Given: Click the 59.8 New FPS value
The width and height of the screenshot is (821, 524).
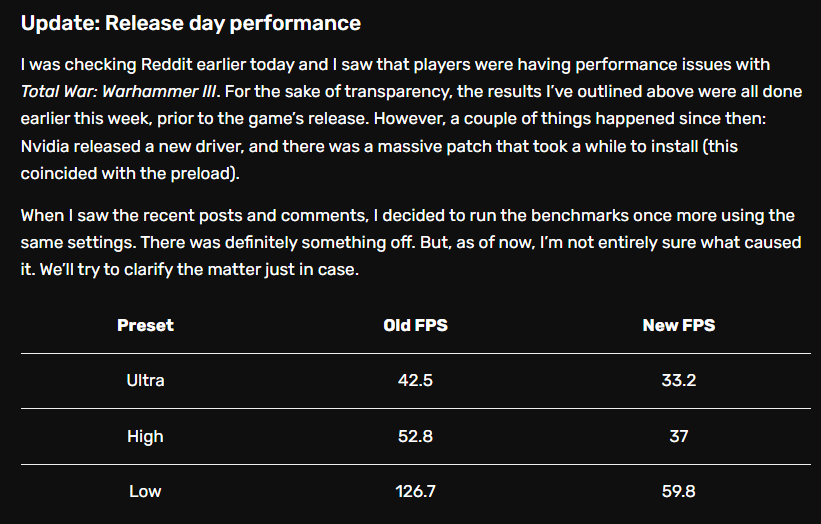Looking at the screenshot, I should point(679,491).
